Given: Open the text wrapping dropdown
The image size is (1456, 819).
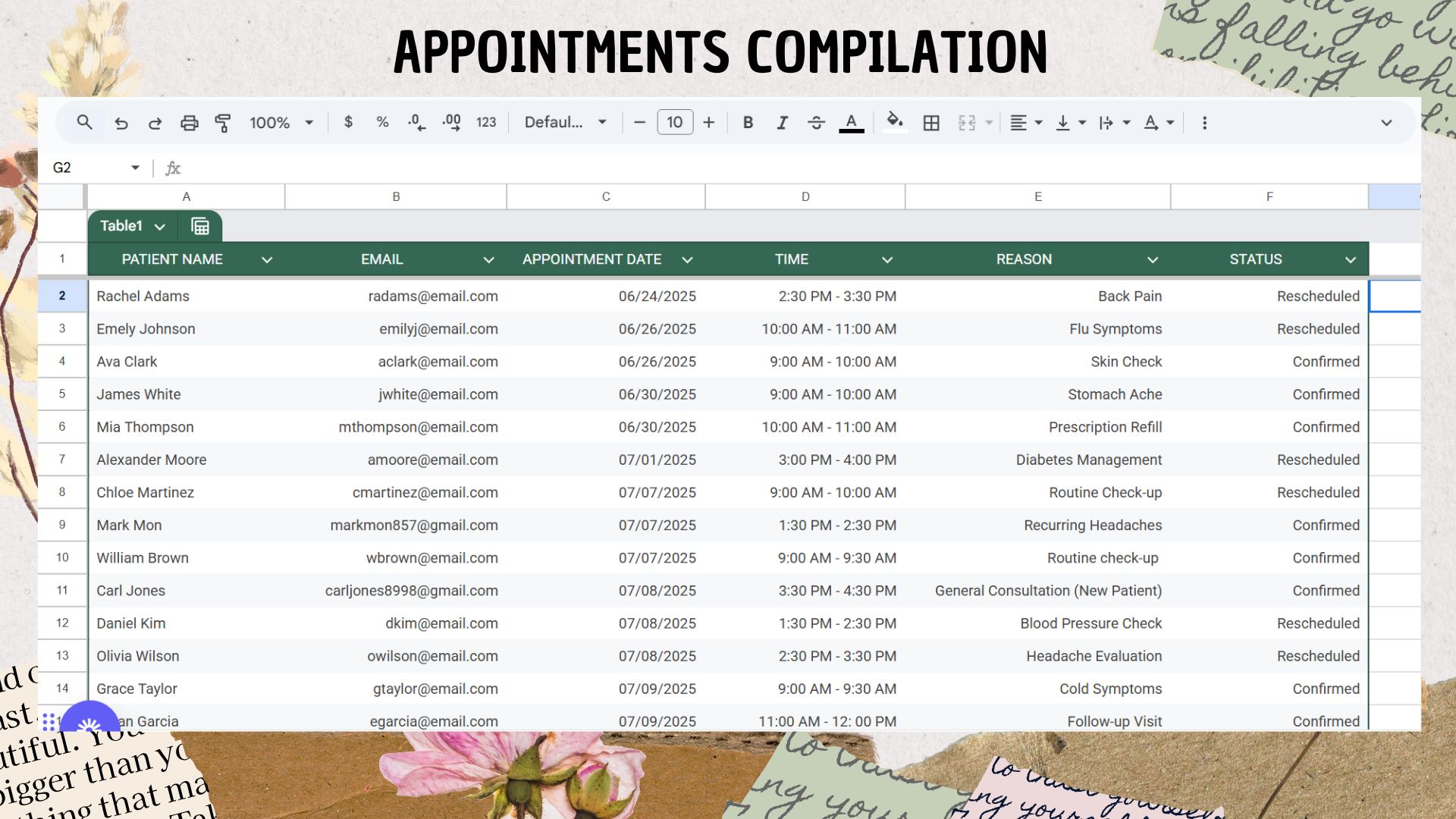Looking at the screenshot, I should click(1115, 123).
